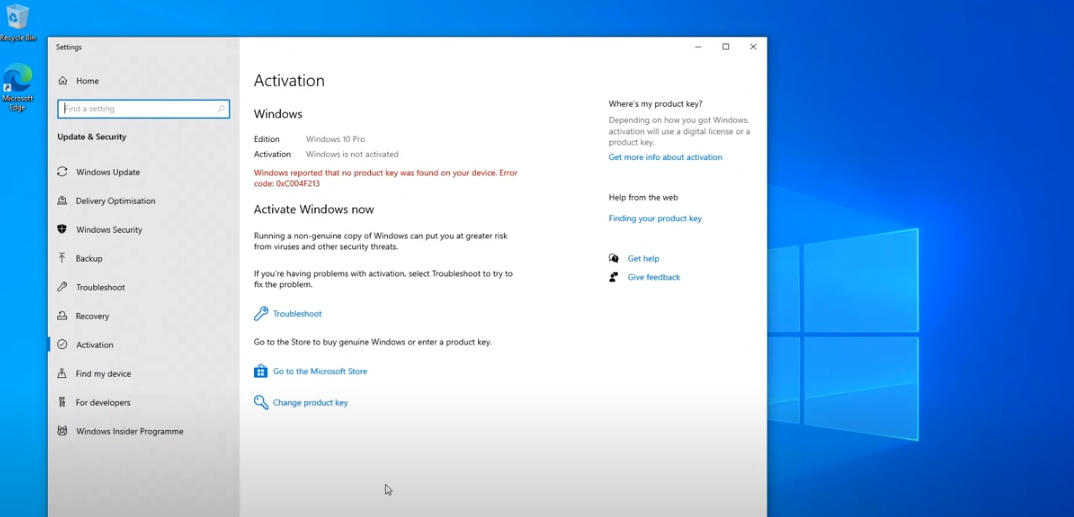Viewport: 1074px width, 517px height.
Task: Click the Change product key magnifier-key icon
Action: coord(261,403)
